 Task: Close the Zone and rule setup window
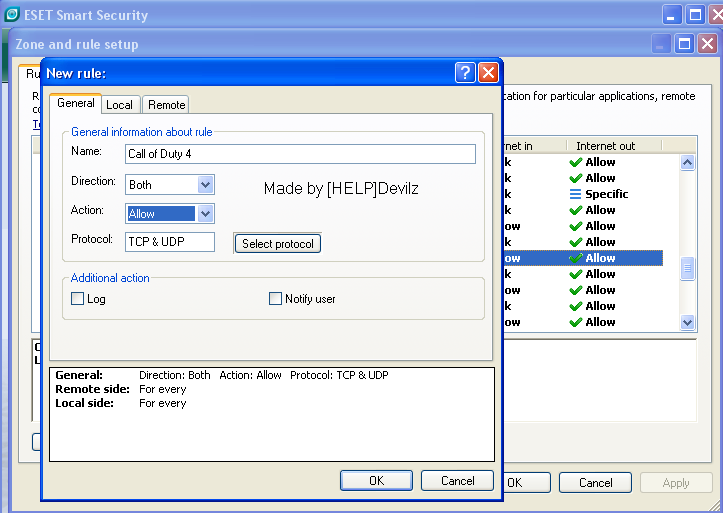click(x=707, y=44)
